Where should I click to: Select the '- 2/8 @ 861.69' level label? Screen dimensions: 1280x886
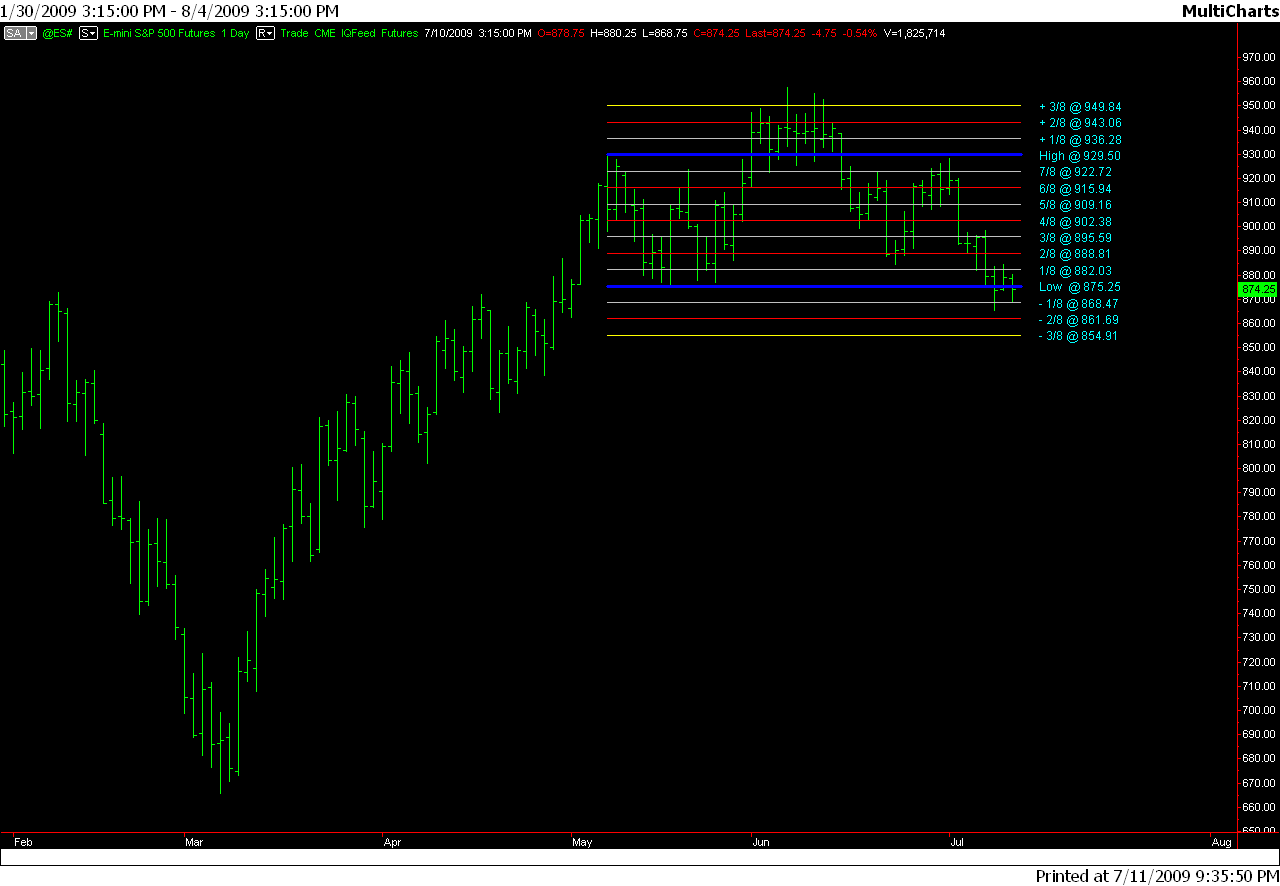click(1078, 320)
